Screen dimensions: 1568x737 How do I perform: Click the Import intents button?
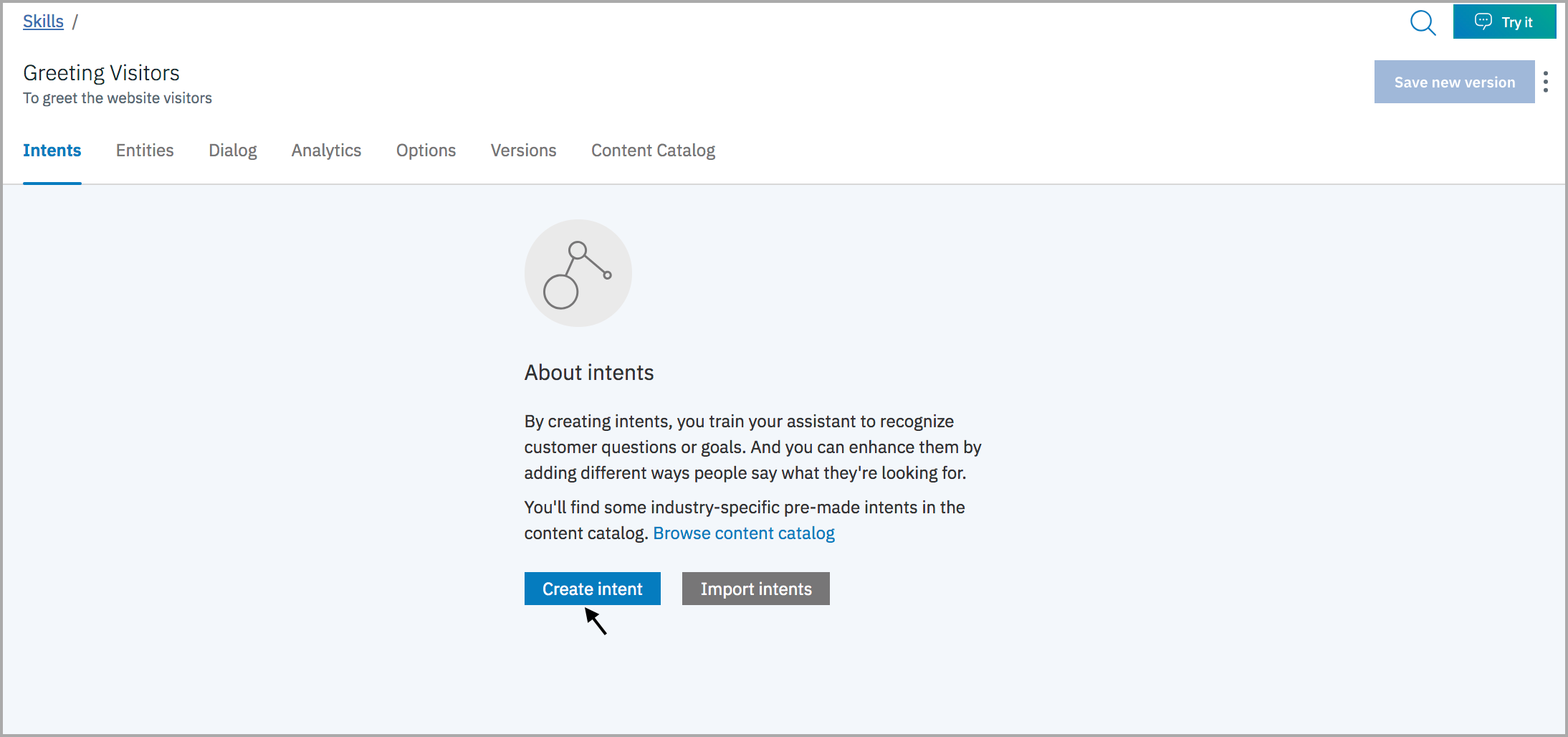click(x=755, y=589)
